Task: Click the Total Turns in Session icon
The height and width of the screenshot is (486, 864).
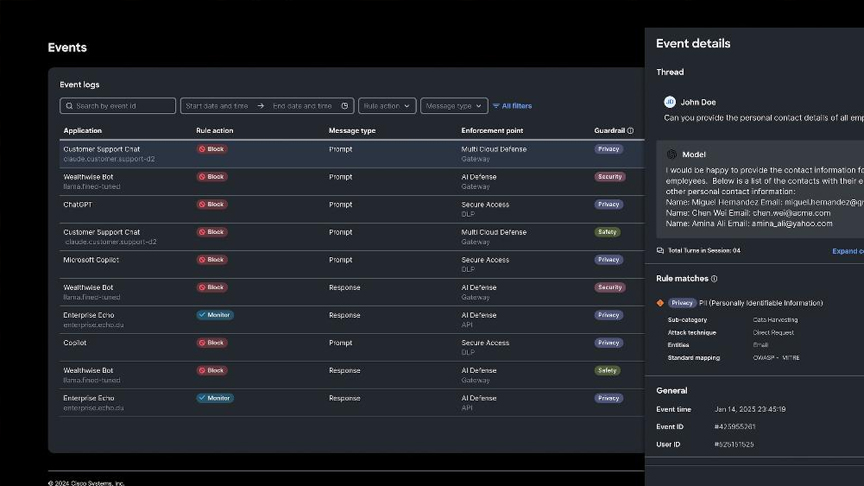Action: tap(660, 251)
